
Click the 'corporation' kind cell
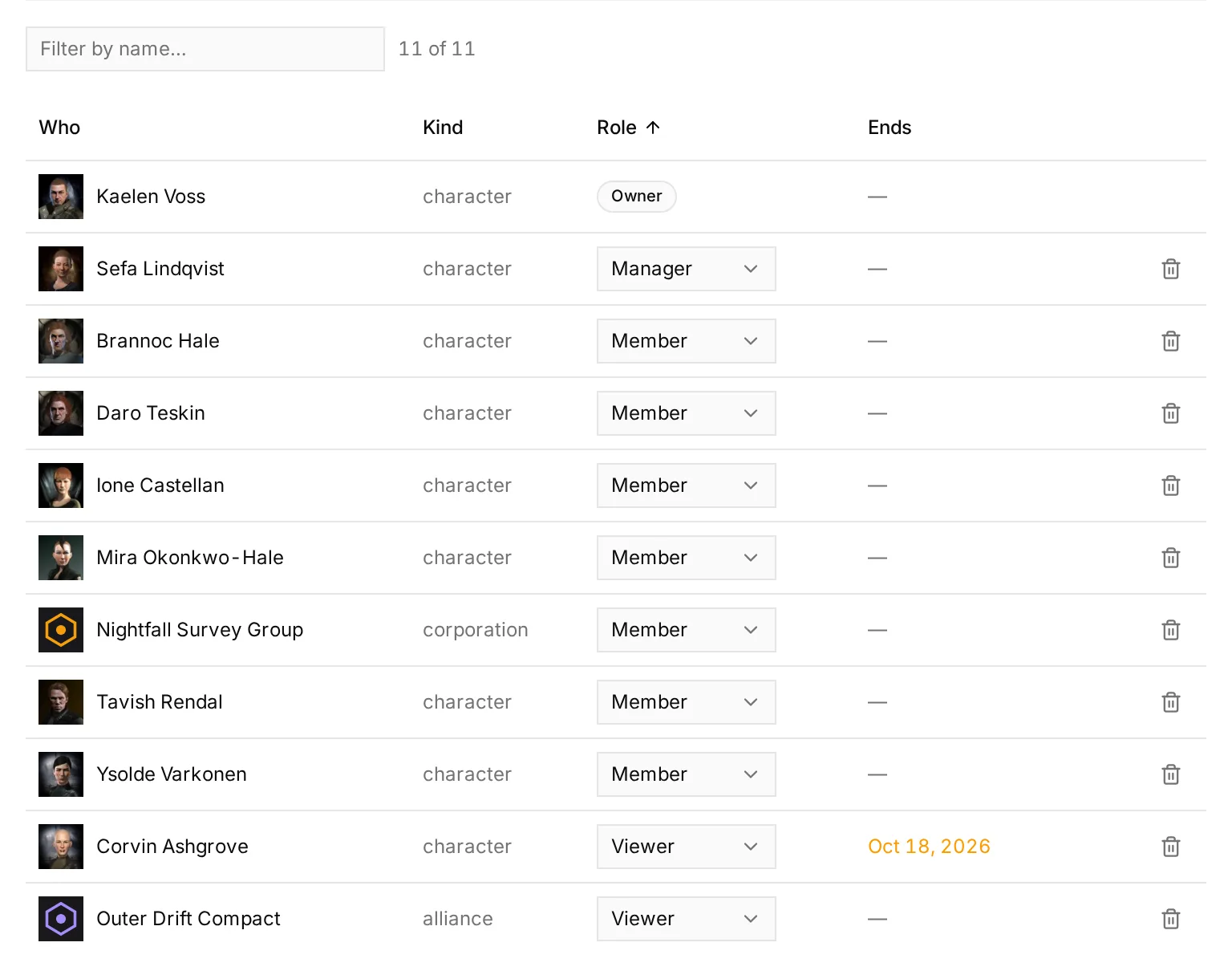[476, 630]
